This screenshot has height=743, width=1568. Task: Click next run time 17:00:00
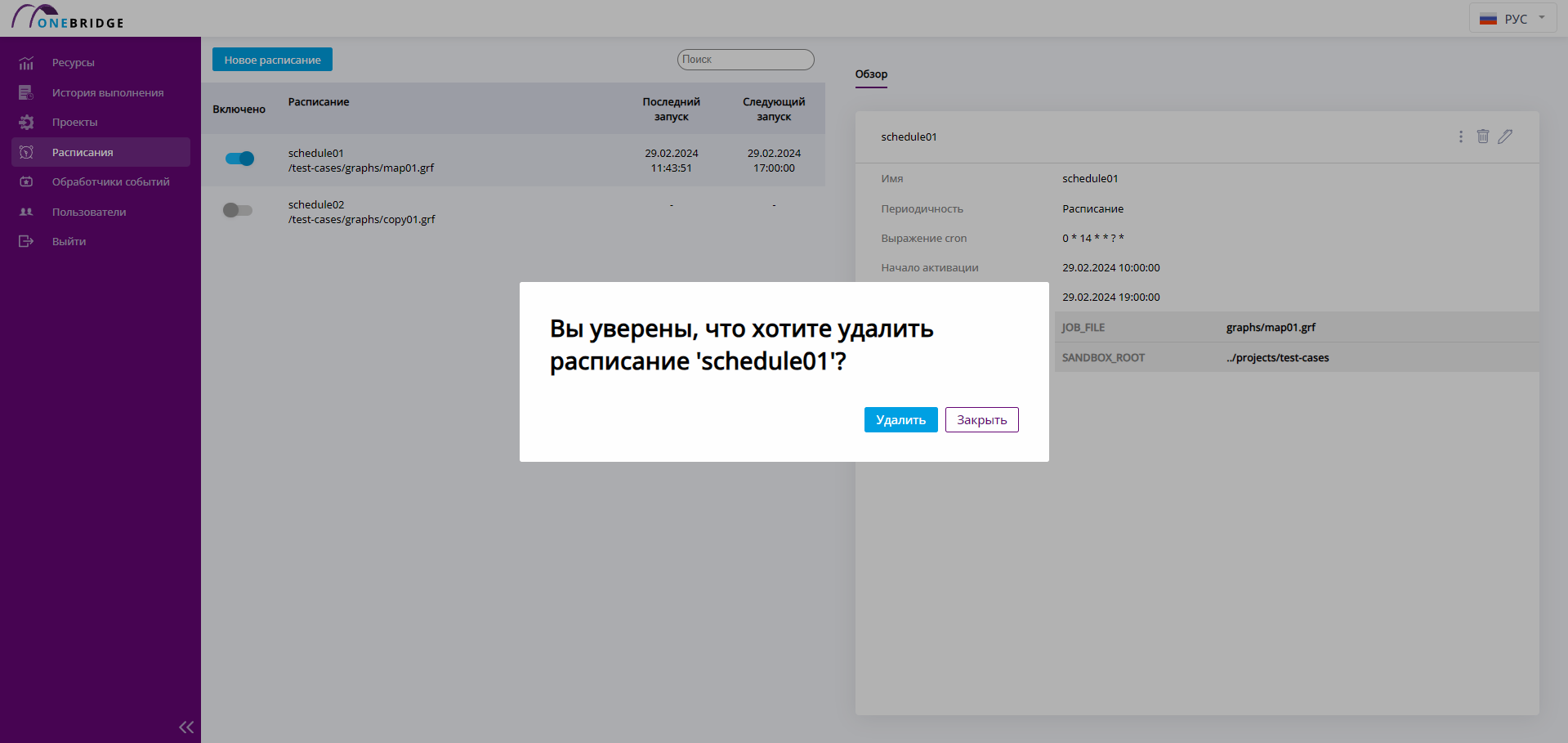coord(774,168)
